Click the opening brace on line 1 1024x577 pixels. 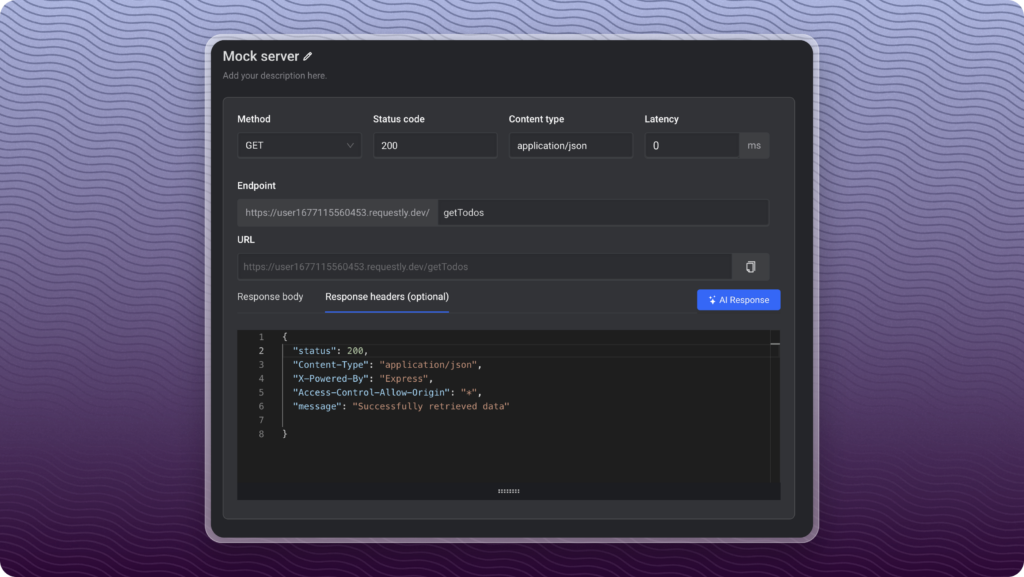coord(285,337)
